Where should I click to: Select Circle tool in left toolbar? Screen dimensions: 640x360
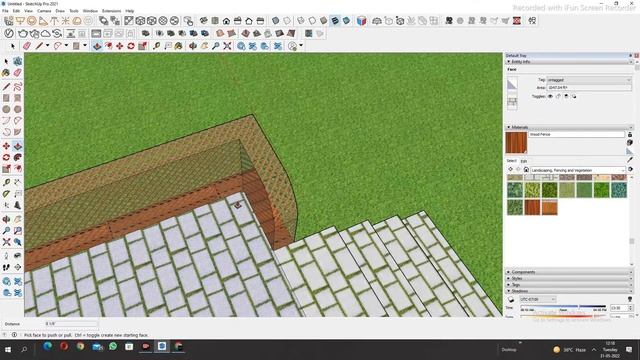(6, 109)
